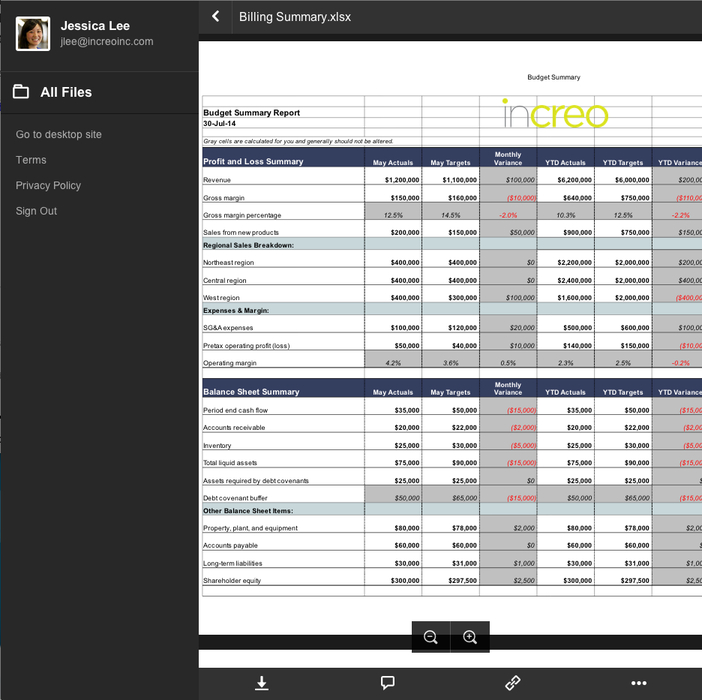Click the jlee@increoinc.com email address
Screen dimensions: 702x700
107,42
